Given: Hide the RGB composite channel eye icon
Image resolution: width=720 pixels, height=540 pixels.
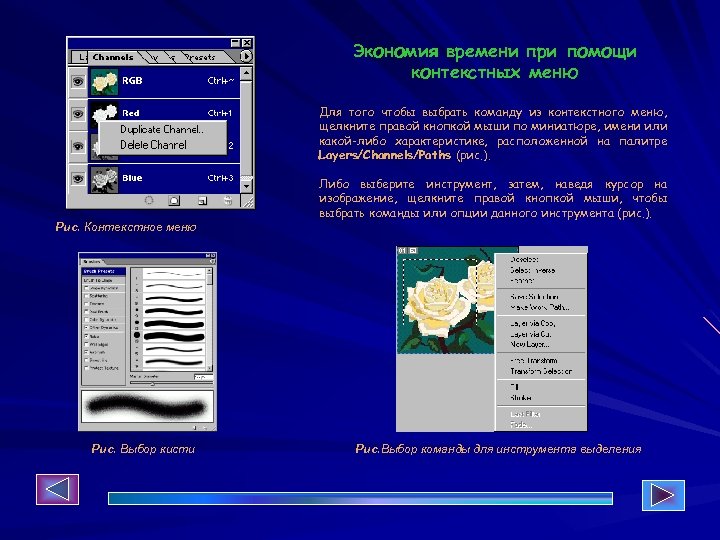Looking at the screenshot, I should tap(78, 81).
